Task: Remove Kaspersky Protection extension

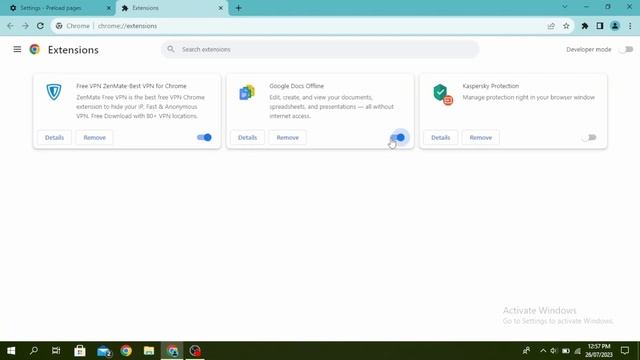Action: pos(480,138)
